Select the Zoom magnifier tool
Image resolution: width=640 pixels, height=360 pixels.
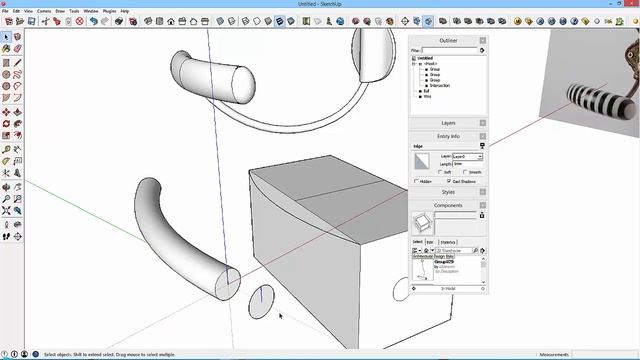(x=6, y=199)
